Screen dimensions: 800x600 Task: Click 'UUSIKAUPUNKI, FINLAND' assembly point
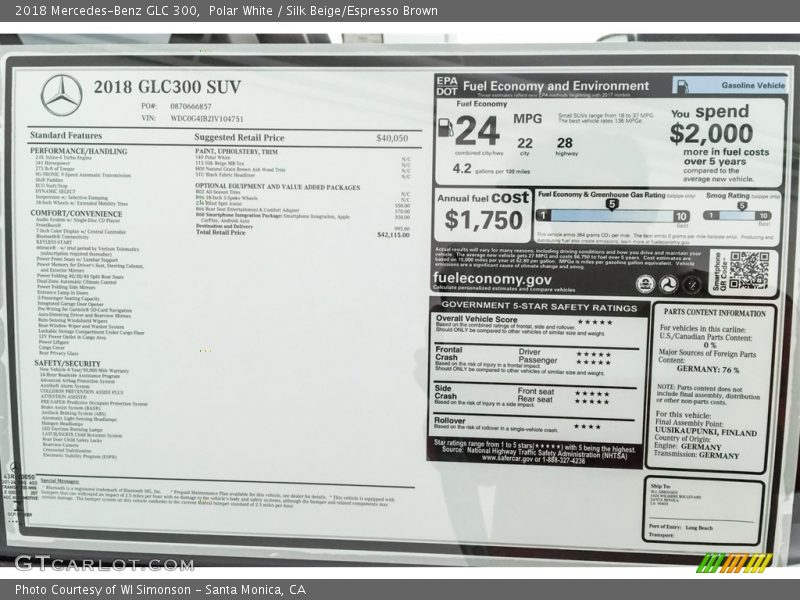pos(706,432)
